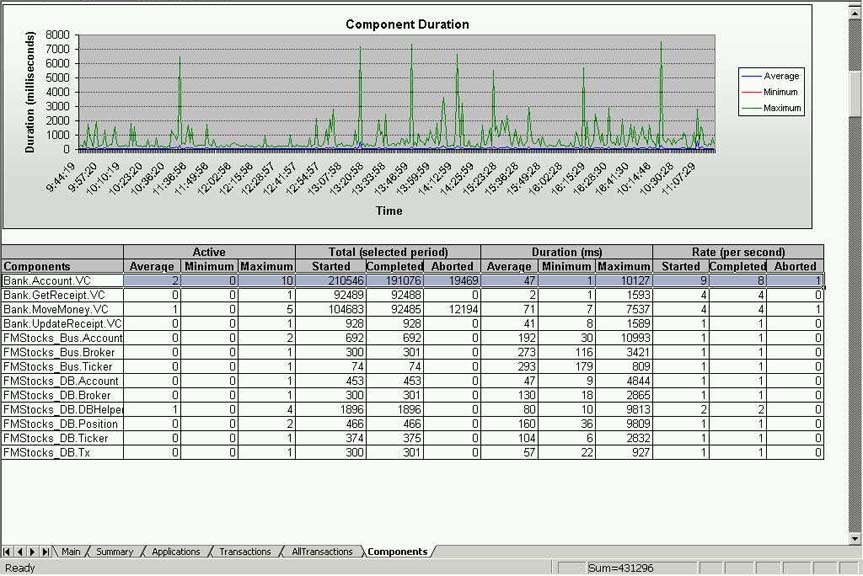Select the Bank.MoveMoney.VC cell
Image resolution: width=863 pixels, height=576 pixels.
coord(62,309)
